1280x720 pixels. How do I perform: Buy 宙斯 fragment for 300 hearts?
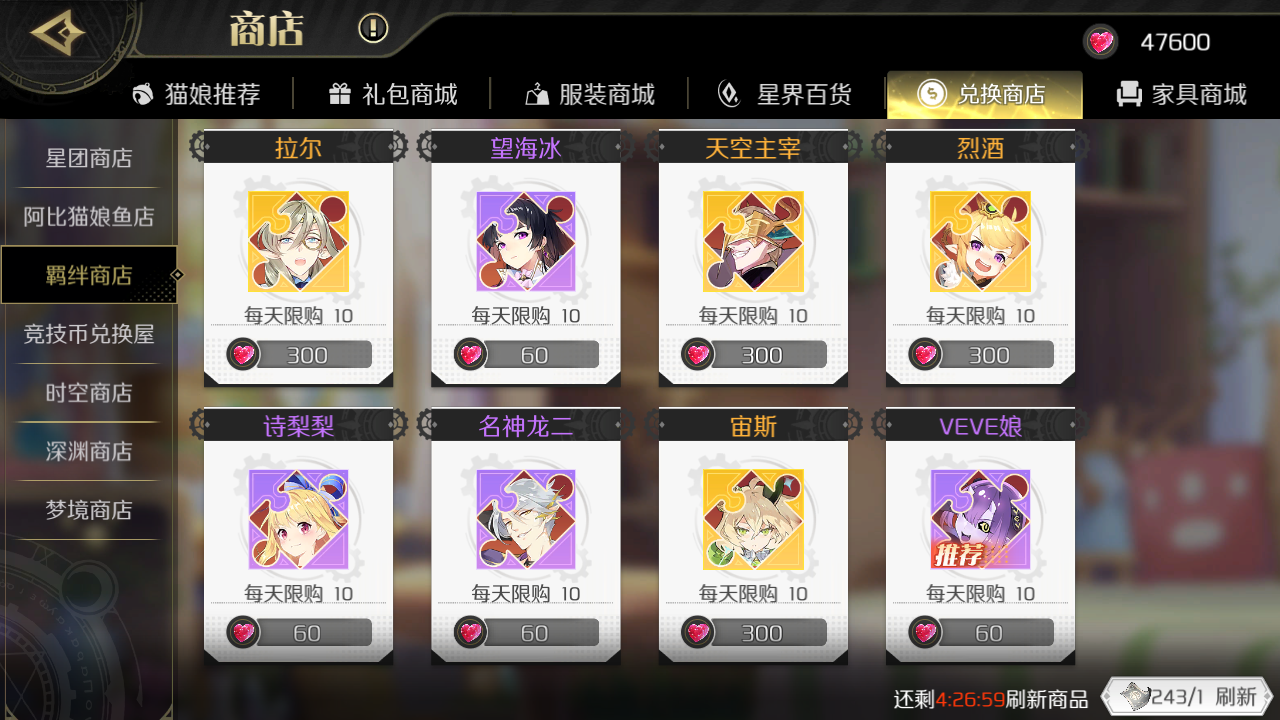point(753,632)
